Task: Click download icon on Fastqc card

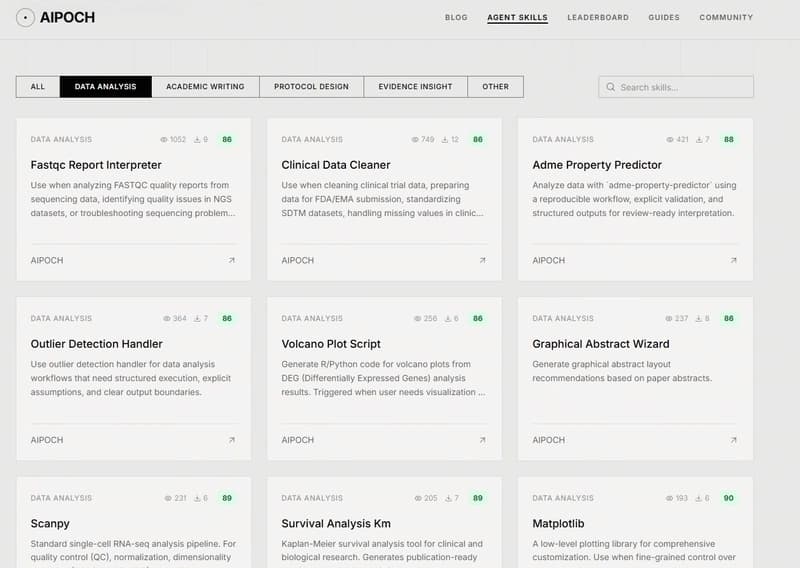Action: tap(197, 139)
